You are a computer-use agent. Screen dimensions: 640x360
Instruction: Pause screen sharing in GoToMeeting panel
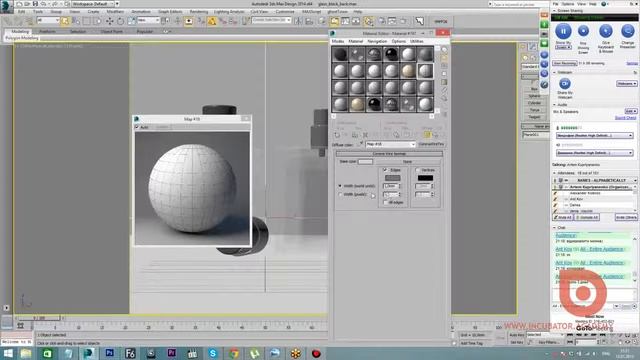[563, 31]
